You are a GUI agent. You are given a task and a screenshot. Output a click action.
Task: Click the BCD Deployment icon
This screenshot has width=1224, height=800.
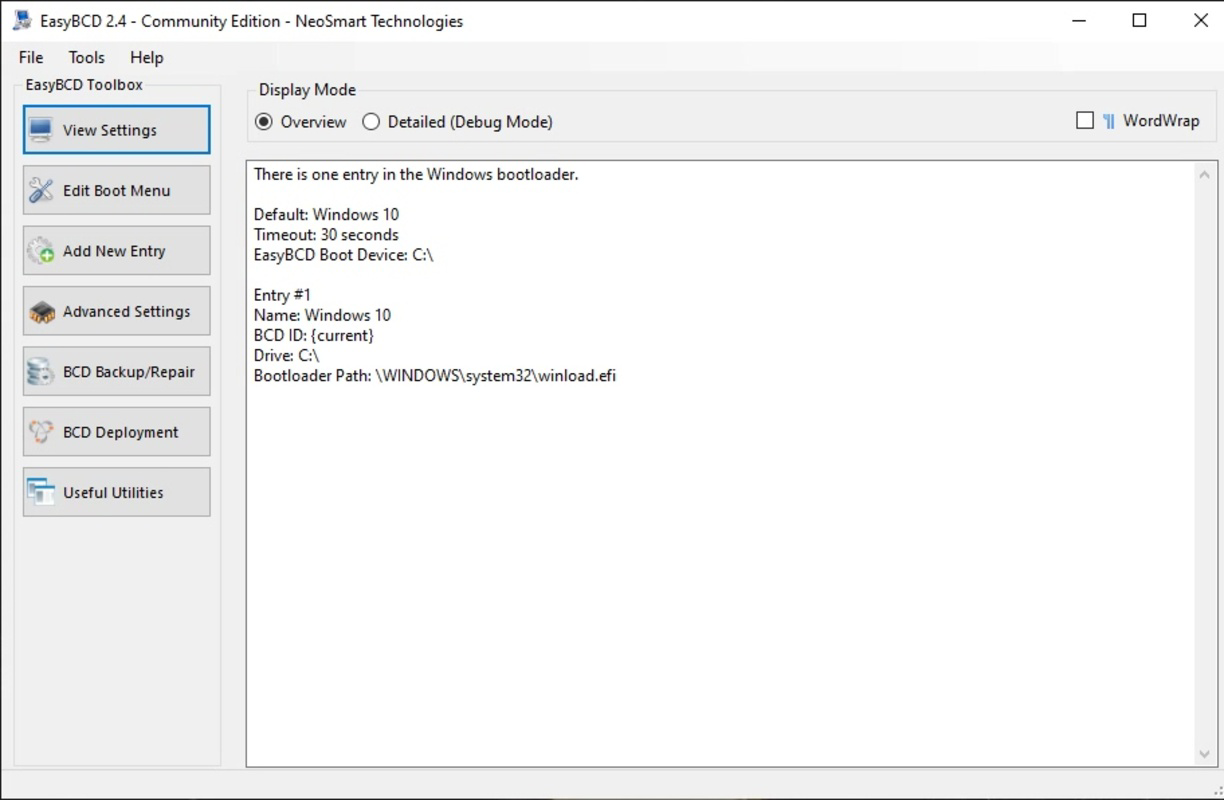click(x=40, y=432)
